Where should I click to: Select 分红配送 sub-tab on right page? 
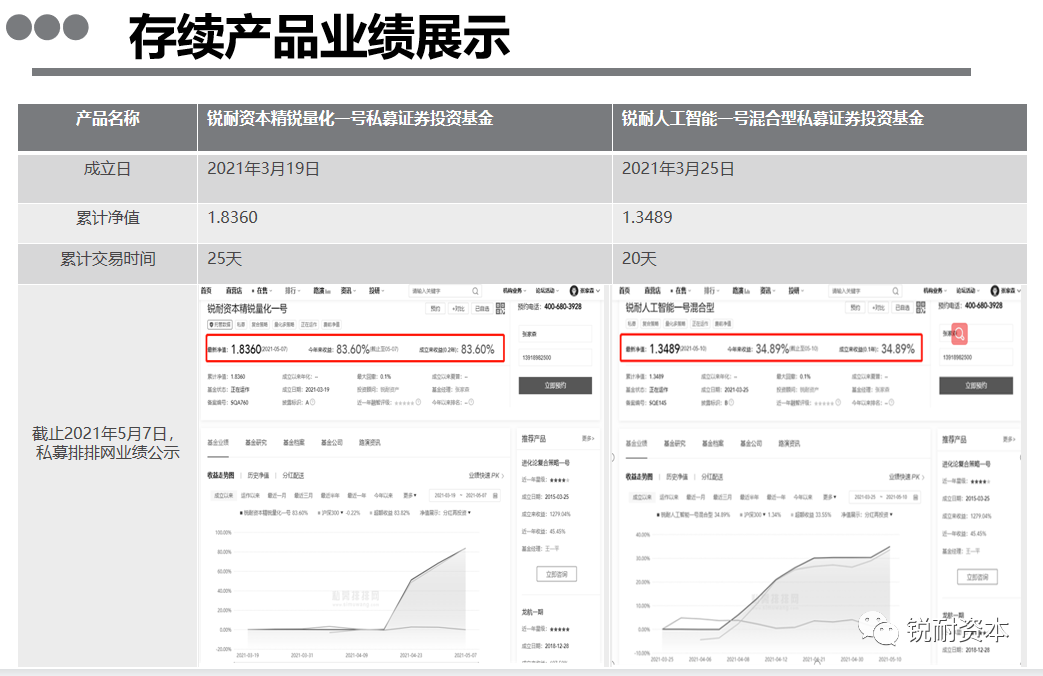point(712,477)
